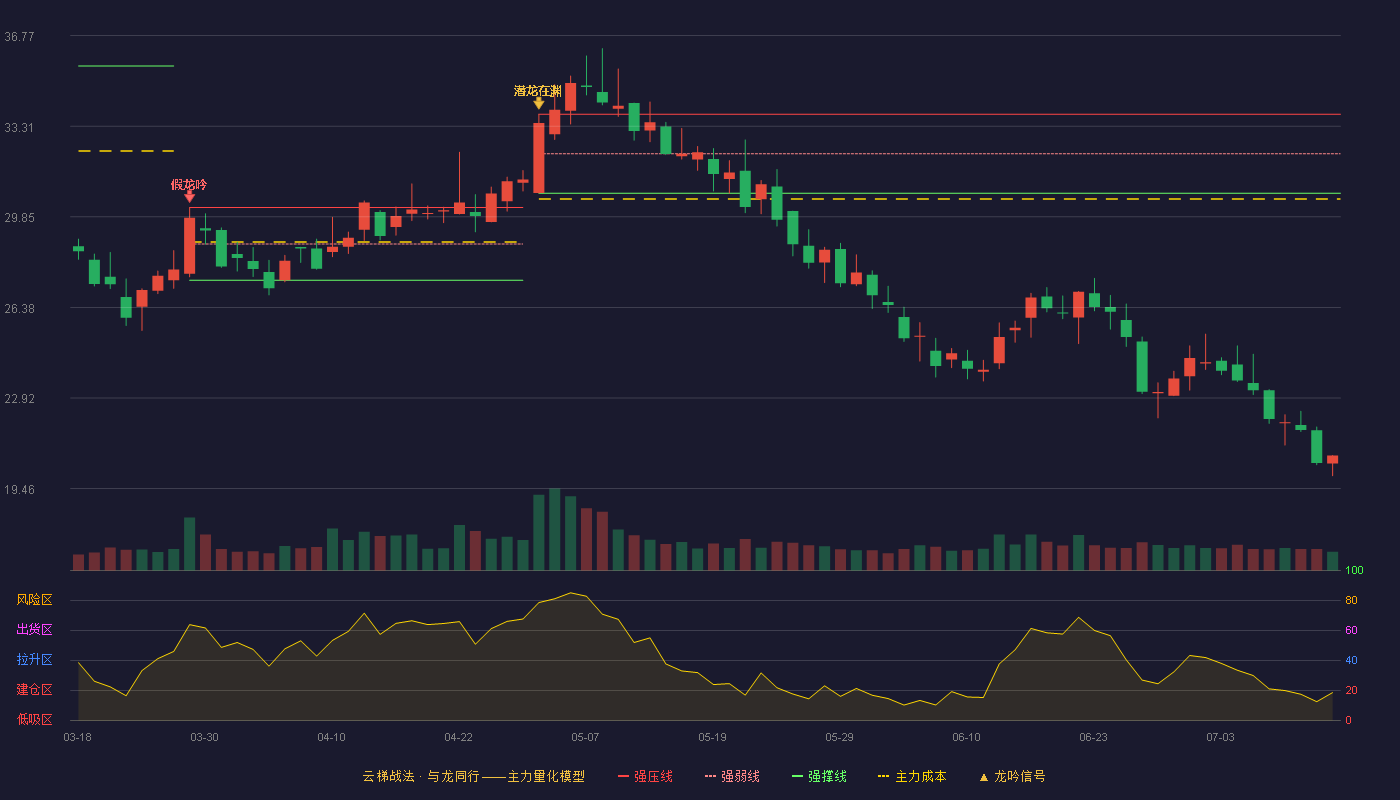Image resolution: width=1400 pixels, height=800 pixels.
Task: Select the 风险区 zone label
Action: tap(34, 600)
